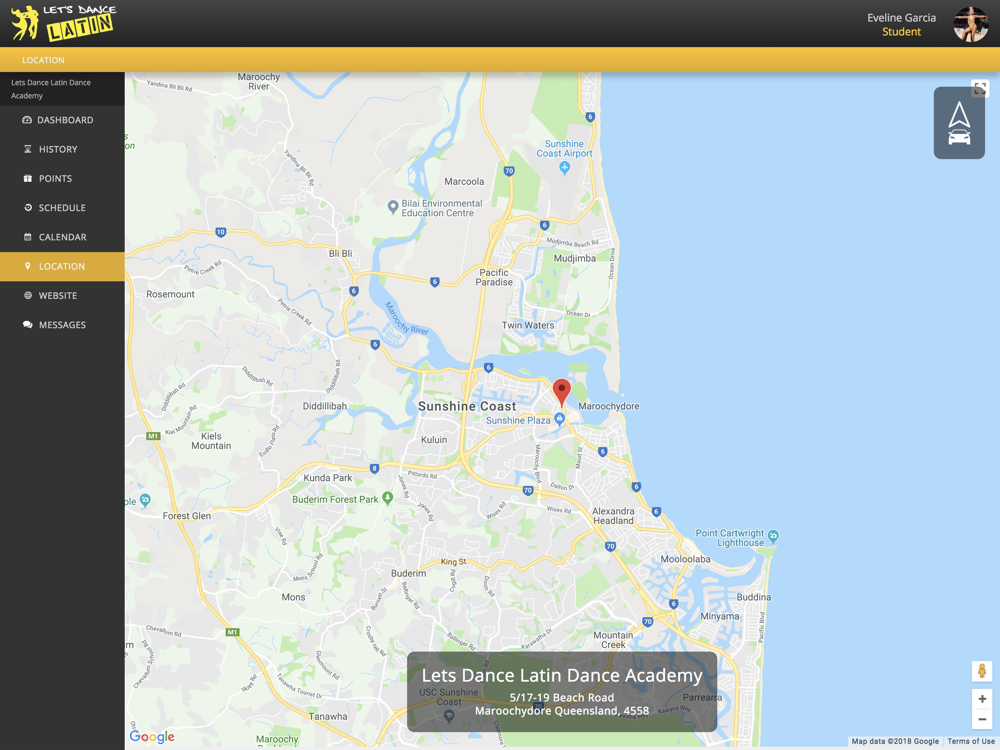Click the Kunda Park map label

[328, 478]
